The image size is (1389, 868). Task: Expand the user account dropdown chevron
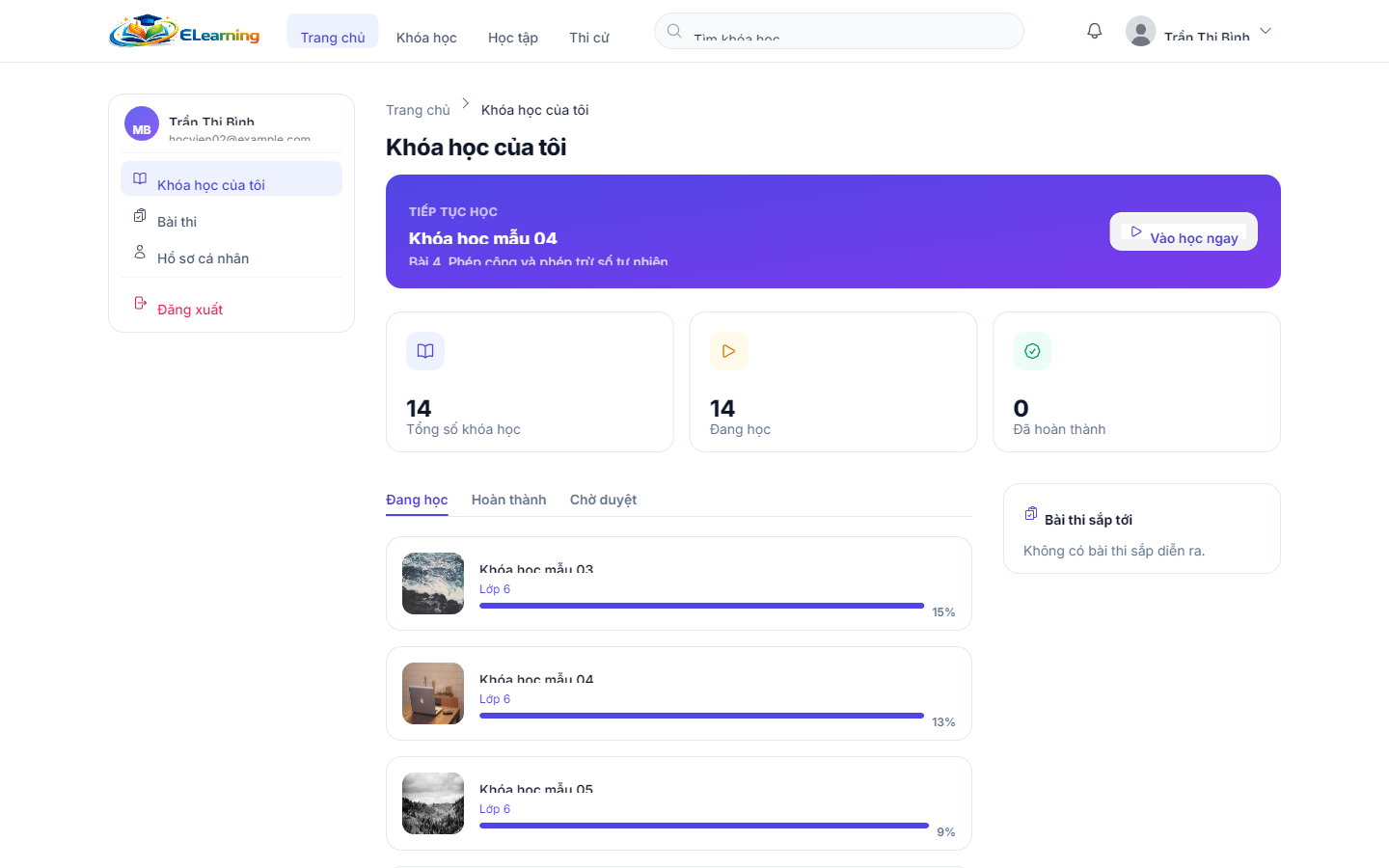pyautogui.click(x=1266, y=31)
